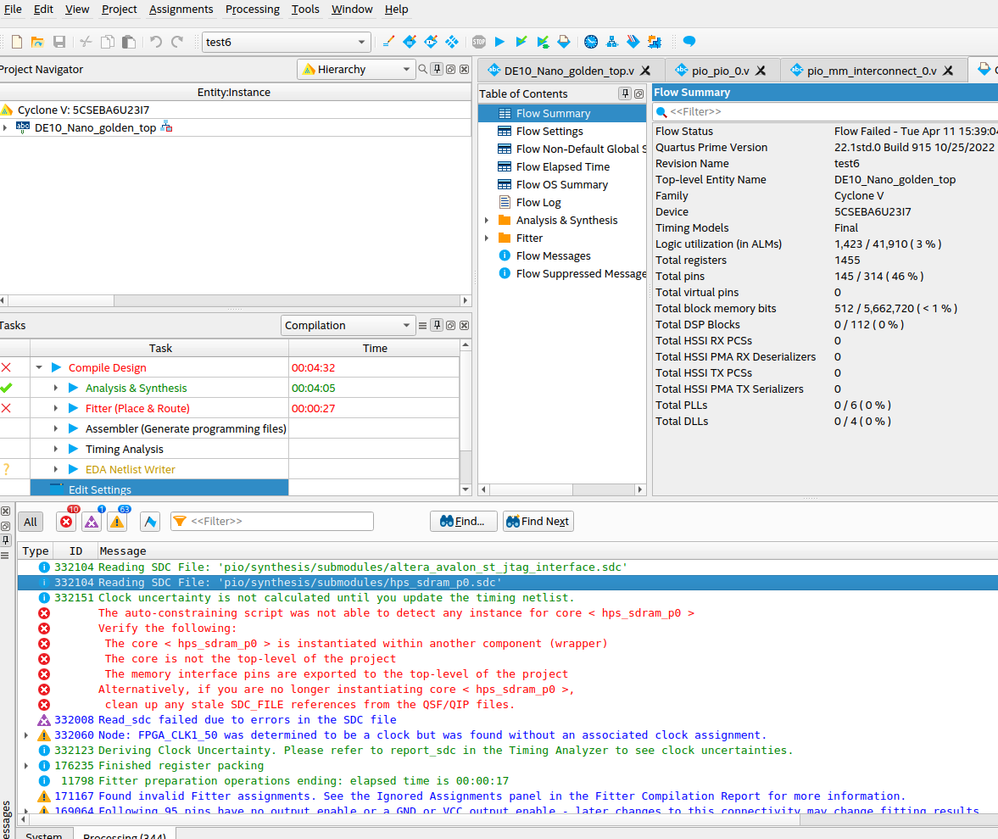Select Flow Log in Table of Contents
The height and width of the screenshot is (839, 998).
538,202
